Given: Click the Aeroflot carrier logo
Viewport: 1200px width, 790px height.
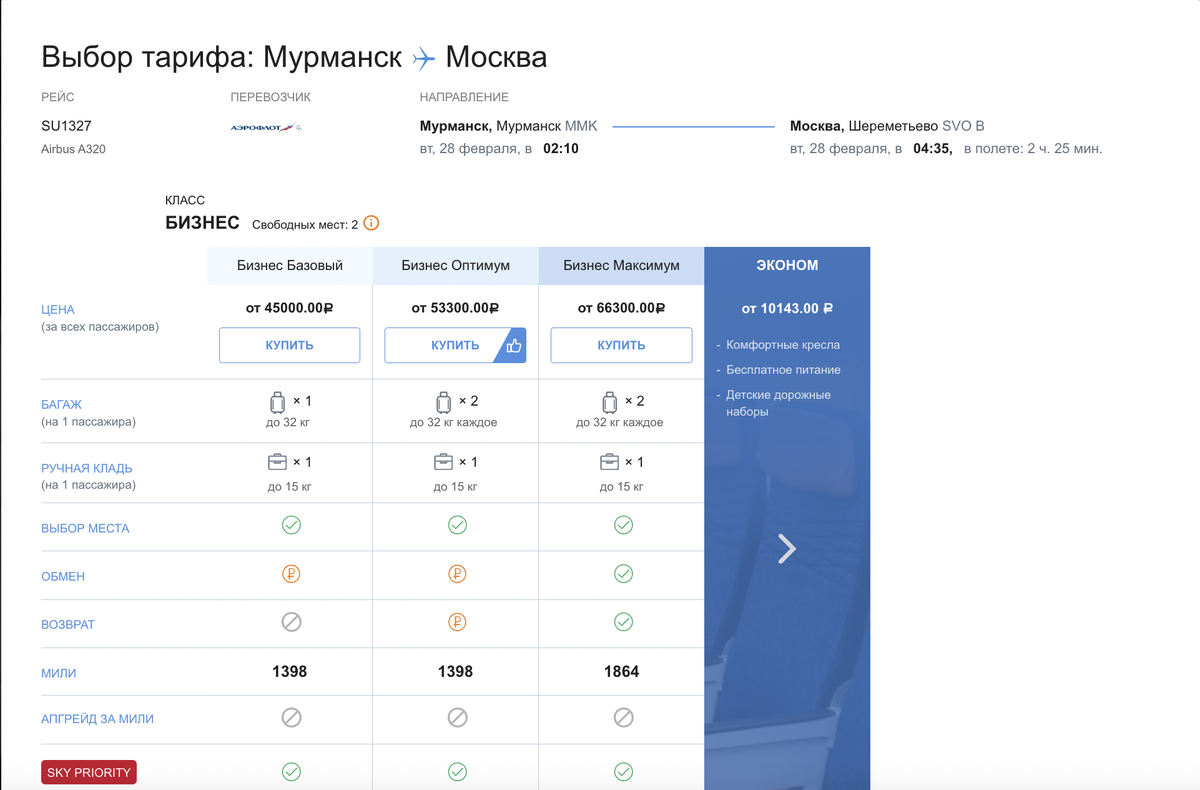Looking at the screenshot, I should pyautogui.click(x=266, y=128).
